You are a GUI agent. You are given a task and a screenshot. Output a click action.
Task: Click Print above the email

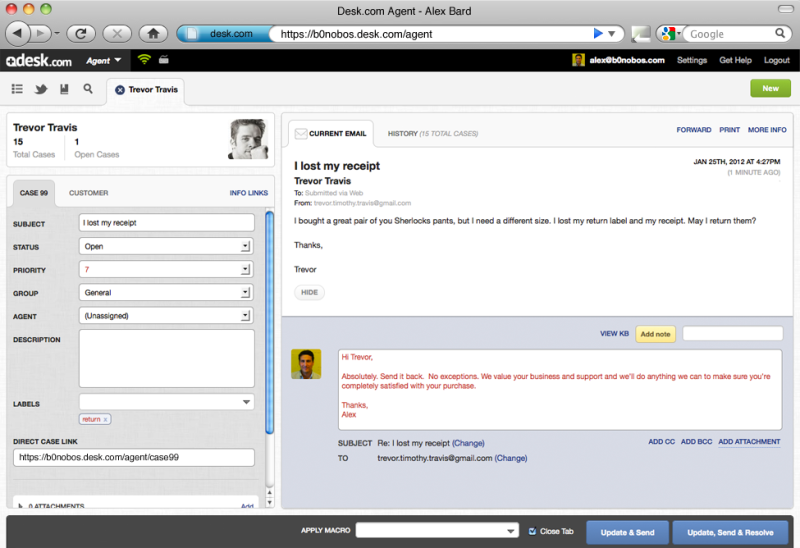(730, 130)
